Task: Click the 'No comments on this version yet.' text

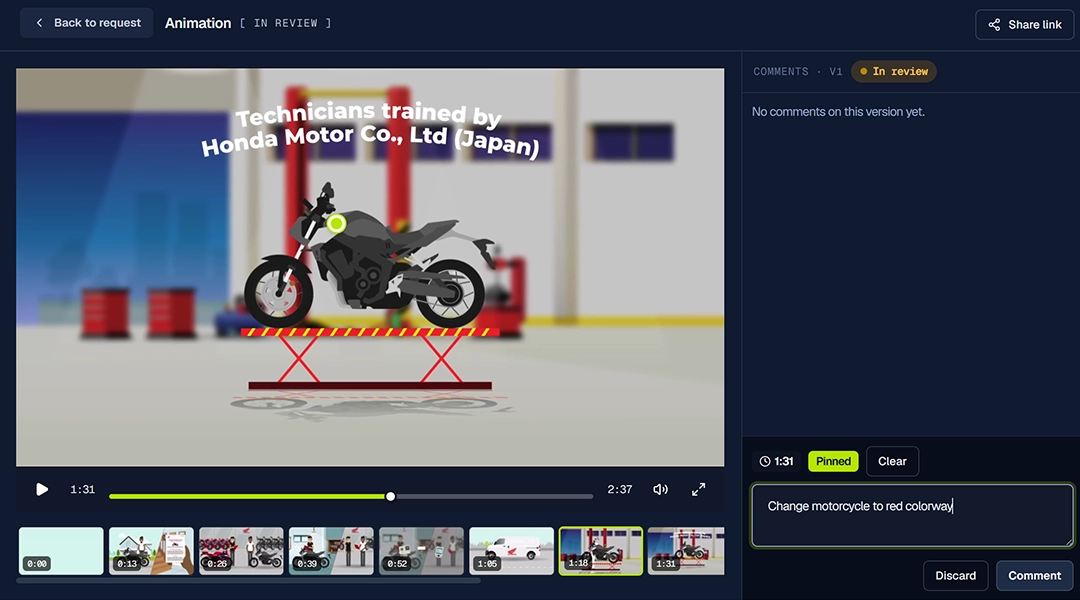Action: 838,112
